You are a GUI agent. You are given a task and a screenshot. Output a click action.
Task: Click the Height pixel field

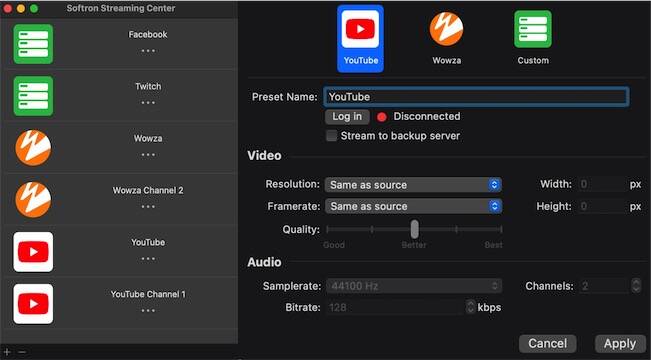(603, 206)
